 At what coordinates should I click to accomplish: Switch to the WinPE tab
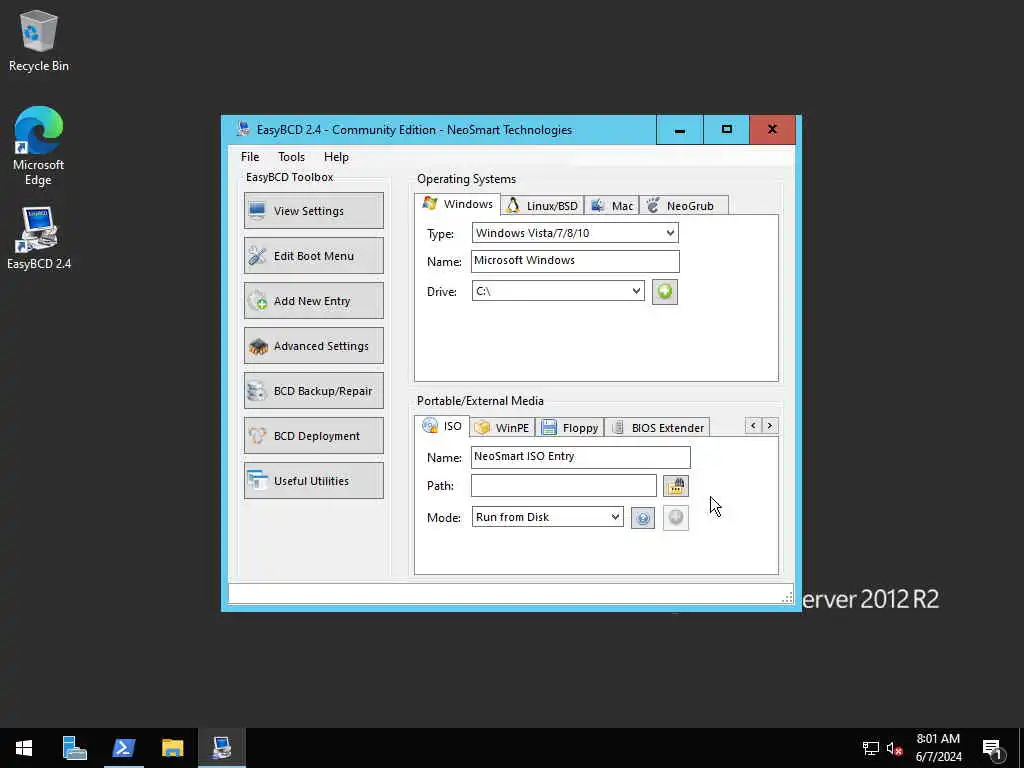[x=503, y=428]
